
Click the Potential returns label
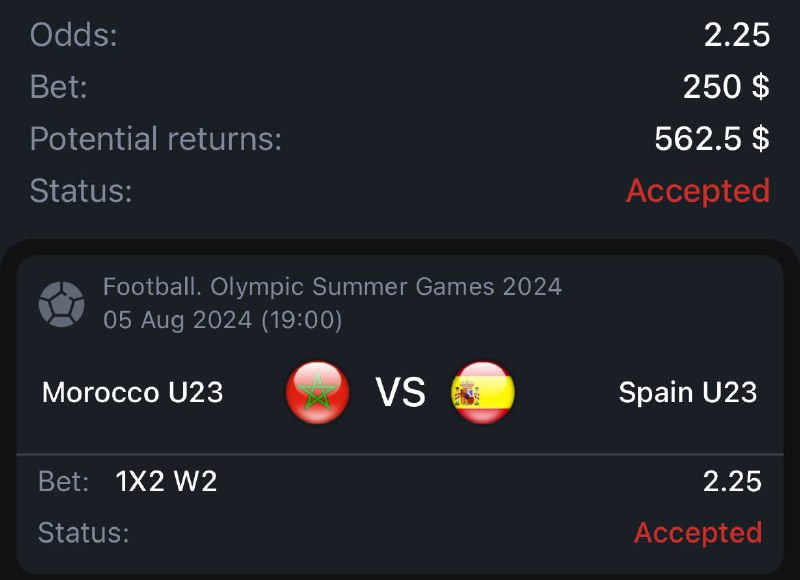point(156,139)
